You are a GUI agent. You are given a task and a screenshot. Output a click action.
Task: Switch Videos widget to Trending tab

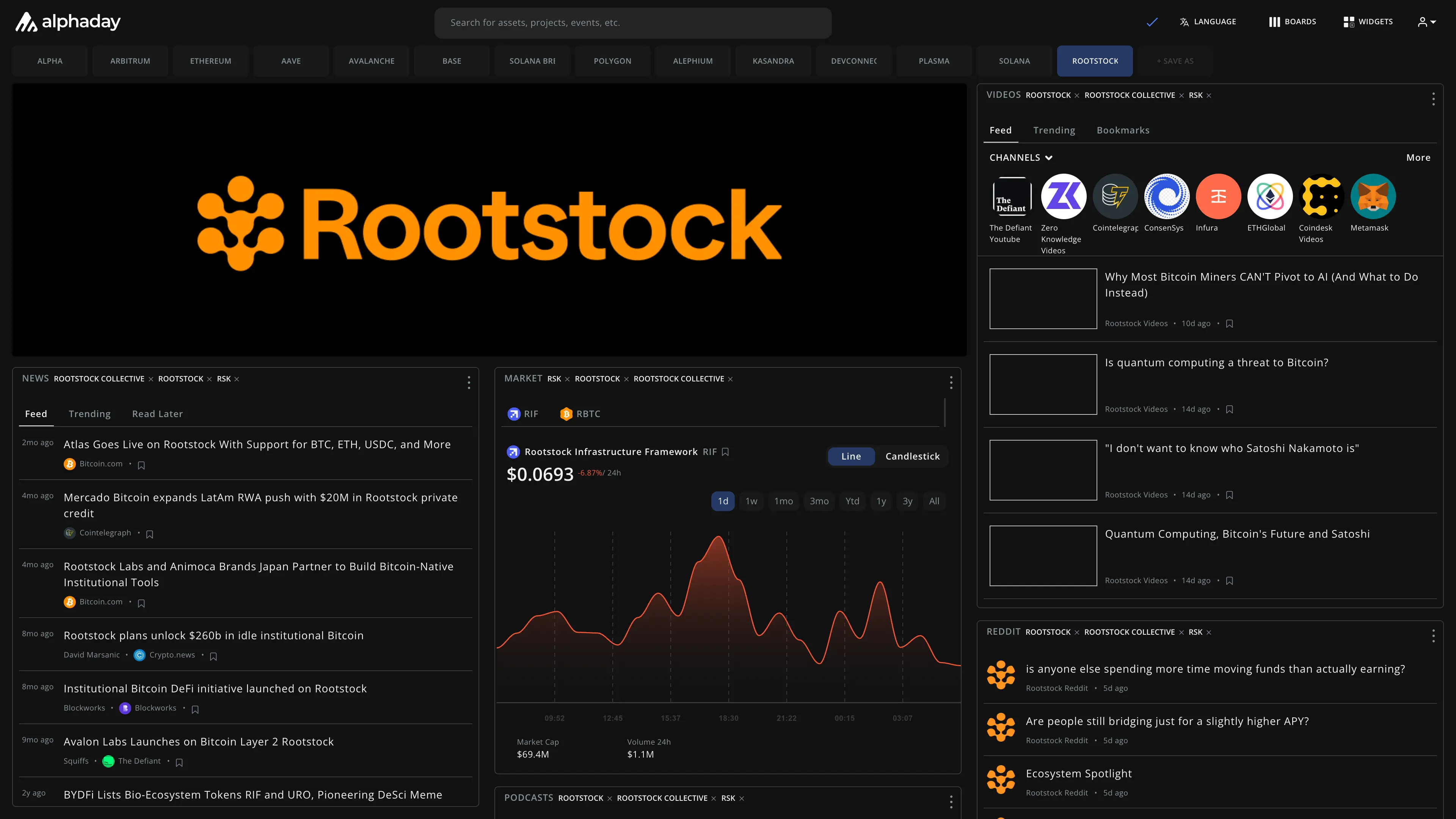[1054, 130]
